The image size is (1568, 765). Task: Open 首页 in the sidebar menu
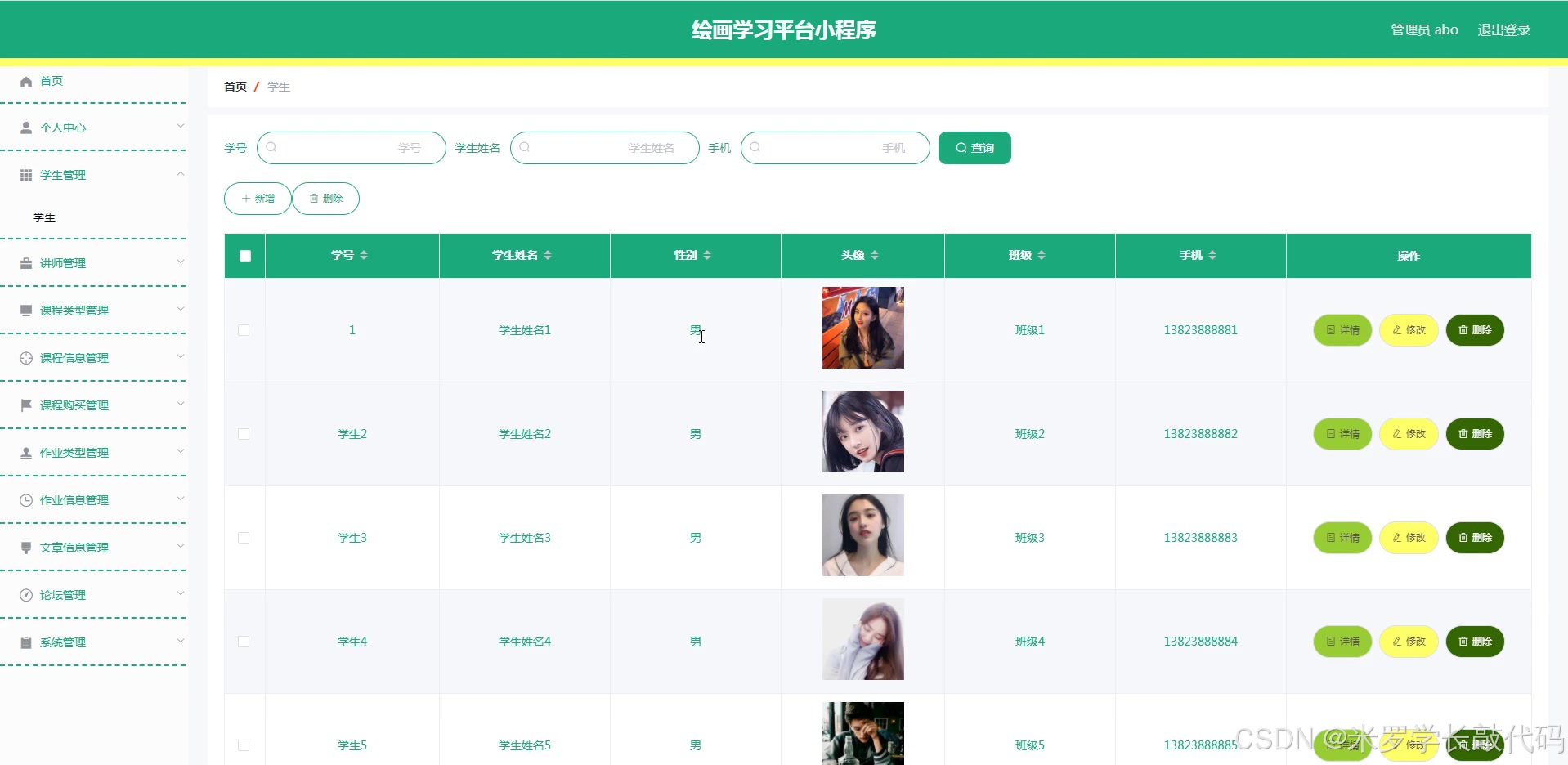52,81
